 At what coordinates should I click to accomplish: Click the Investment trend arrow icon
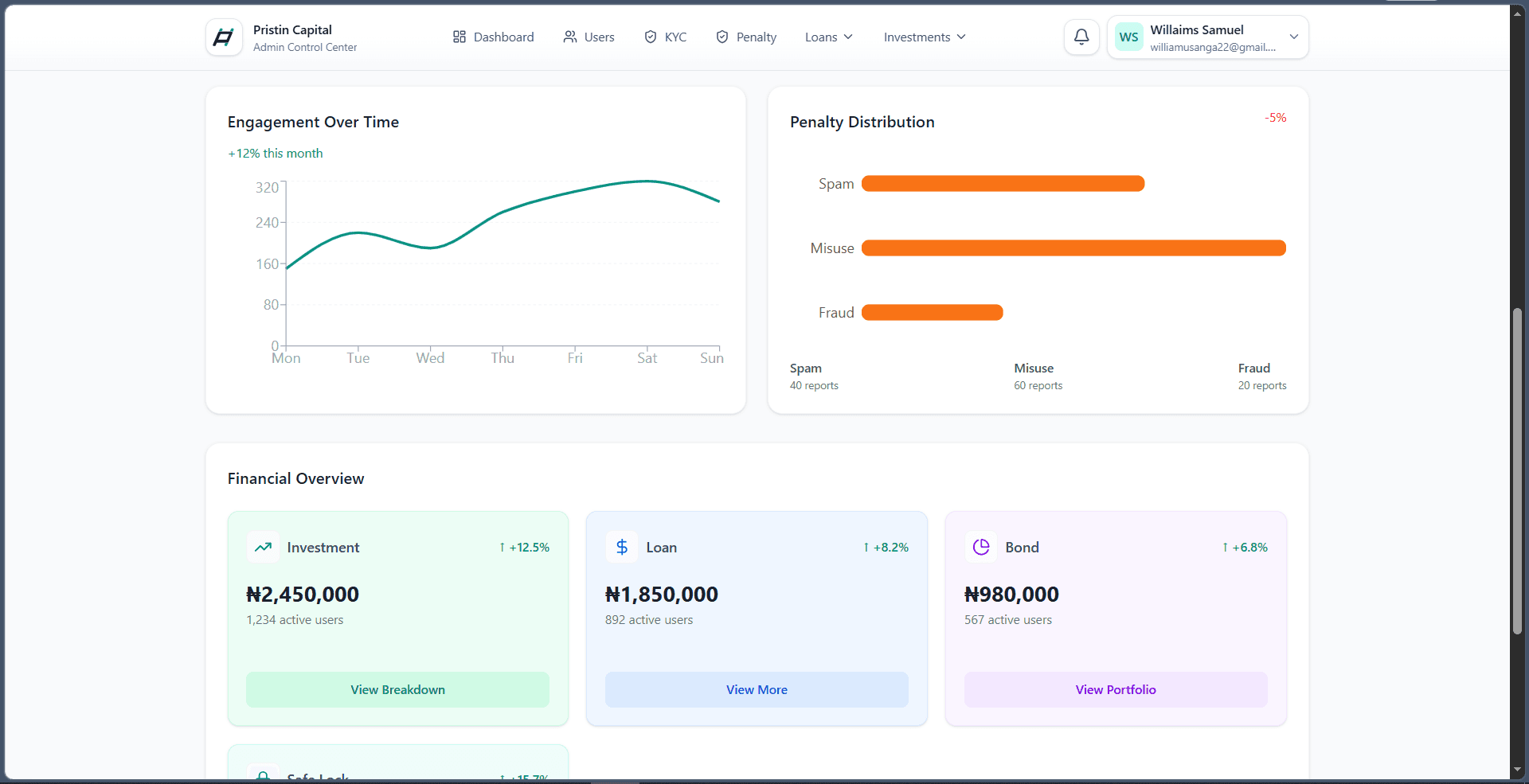point(263,548)
